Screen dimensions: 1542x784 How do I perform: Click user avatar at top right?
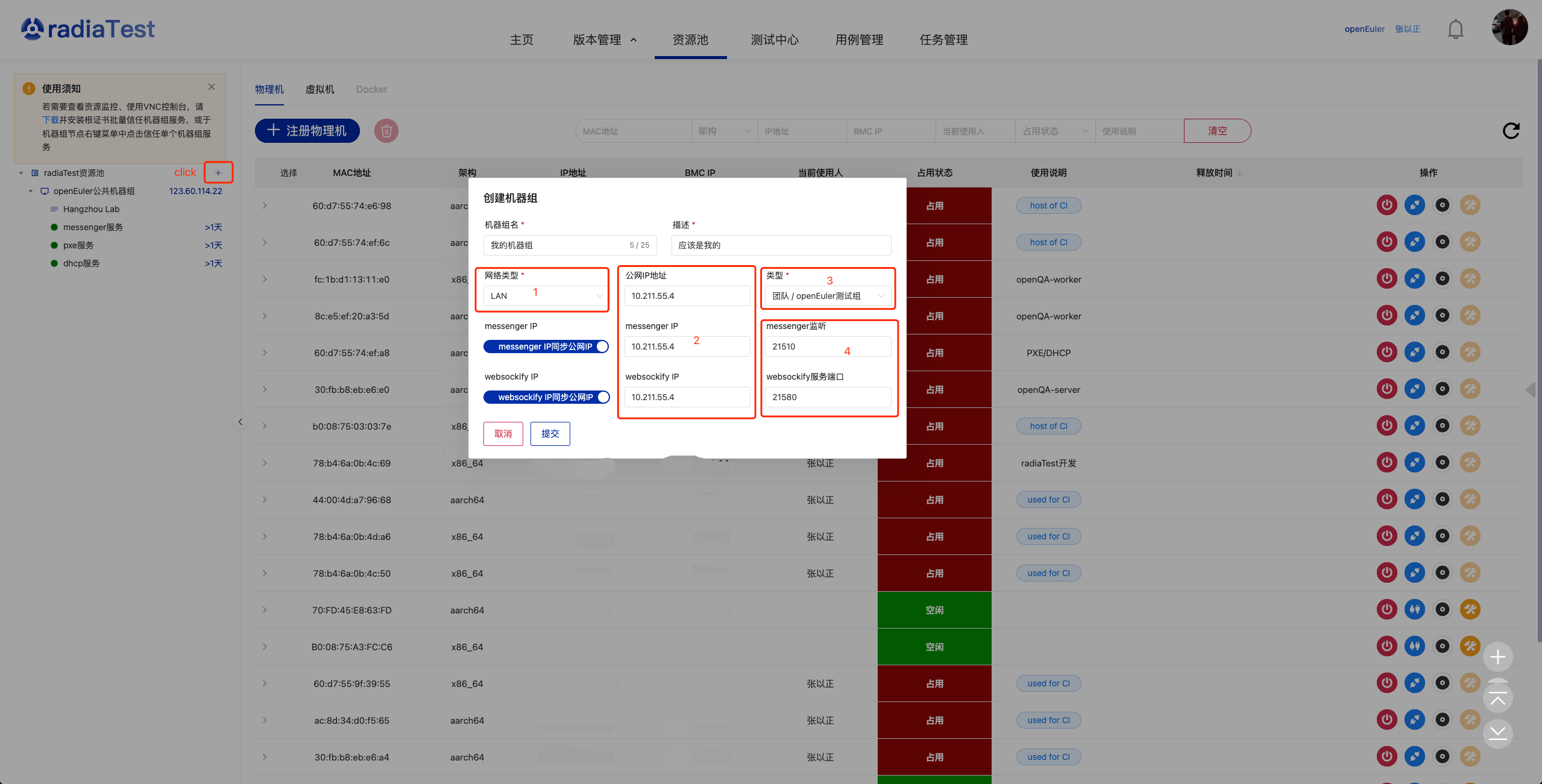[1509, 28]
